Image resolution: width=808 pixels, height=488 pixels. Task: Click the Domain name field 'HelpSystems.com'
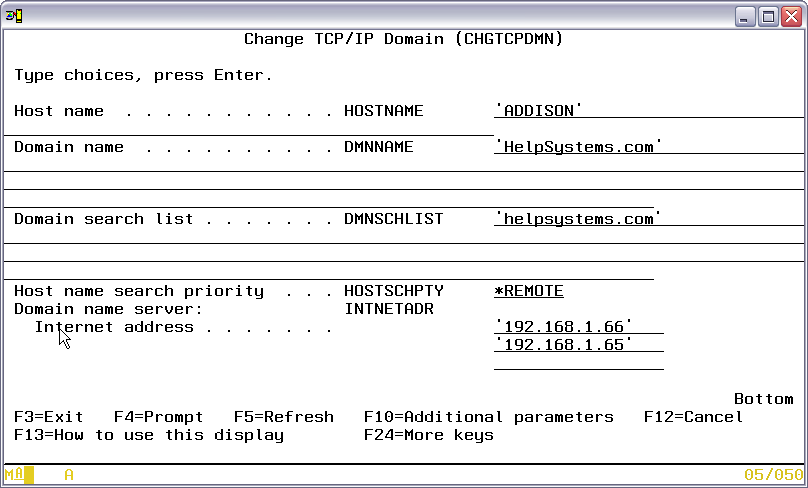pyautogui.click(x=578, y=147)
